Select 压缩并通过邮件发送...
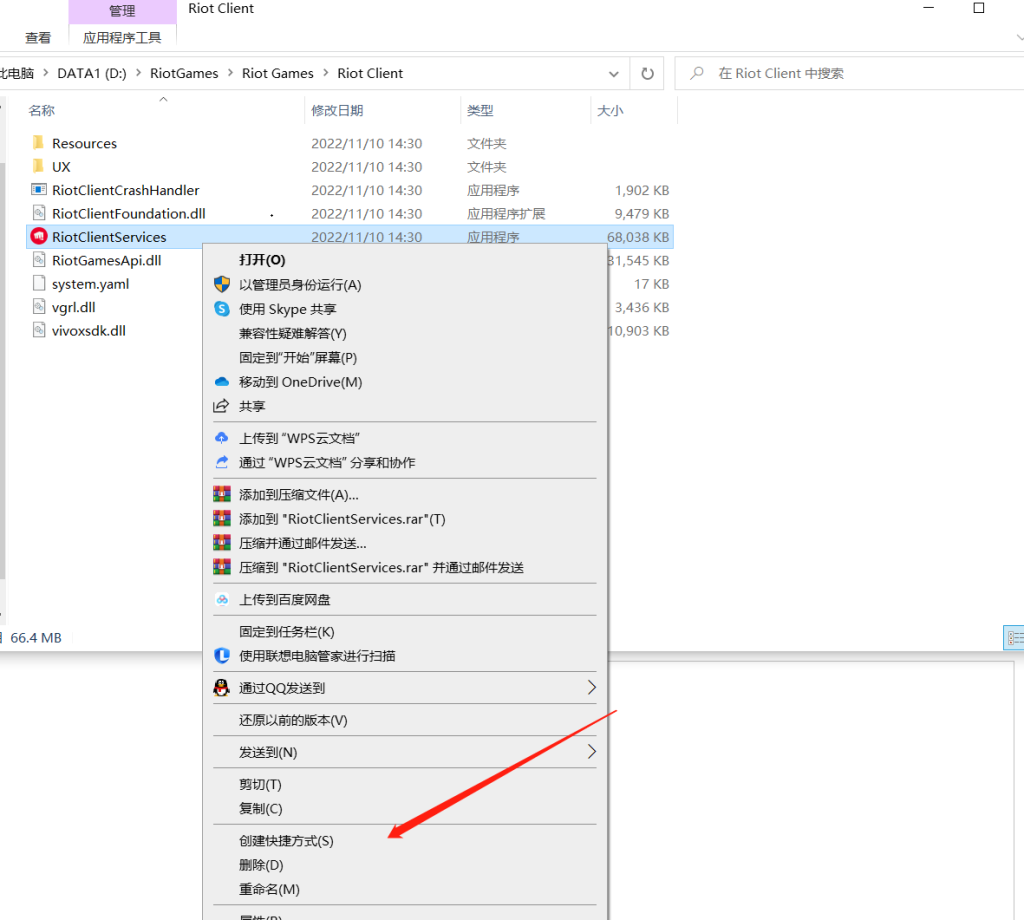 point(302,543)
